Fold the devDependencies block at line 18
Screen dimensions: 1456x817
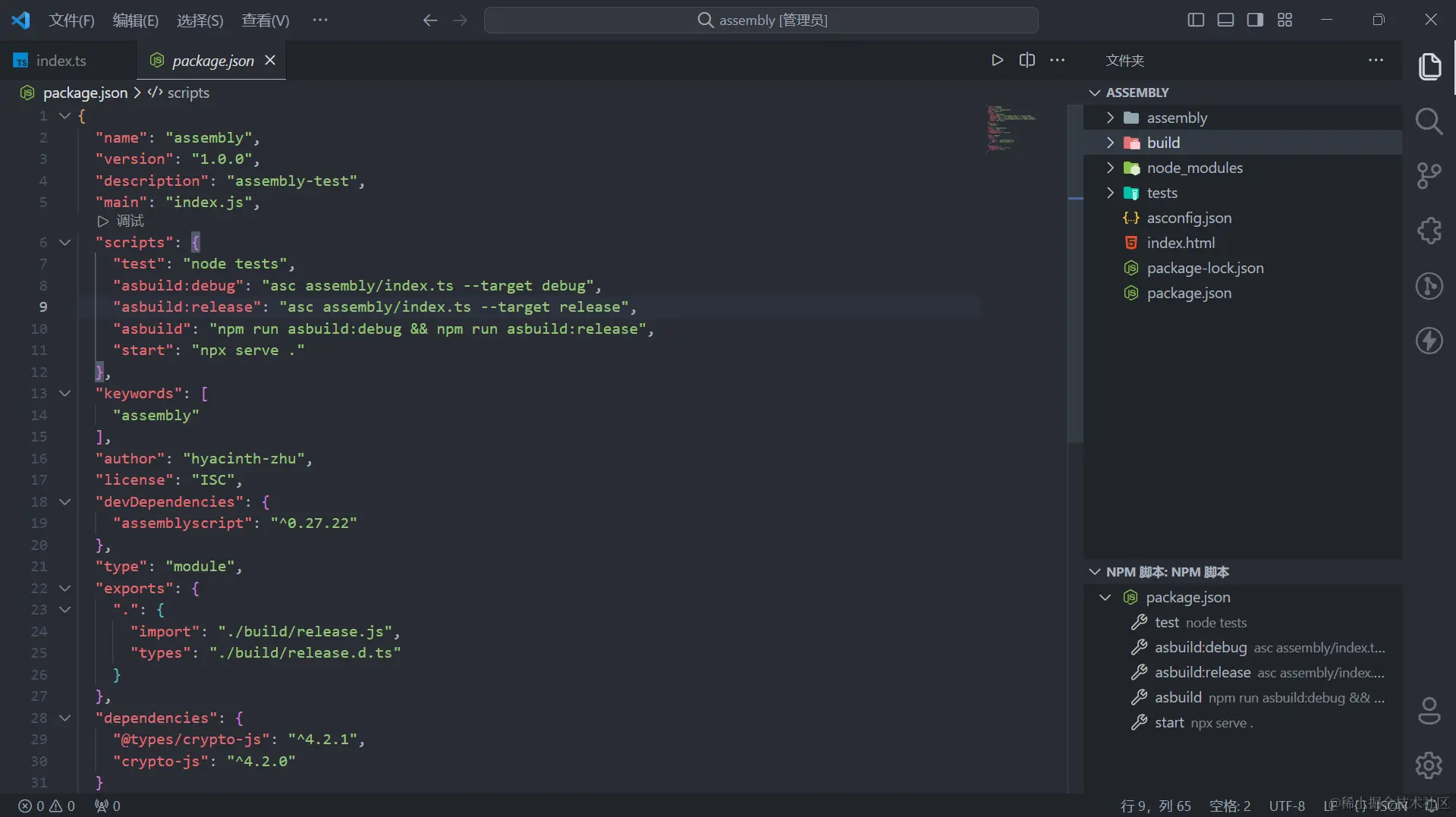pyautogui.click(x=65, y=501)
